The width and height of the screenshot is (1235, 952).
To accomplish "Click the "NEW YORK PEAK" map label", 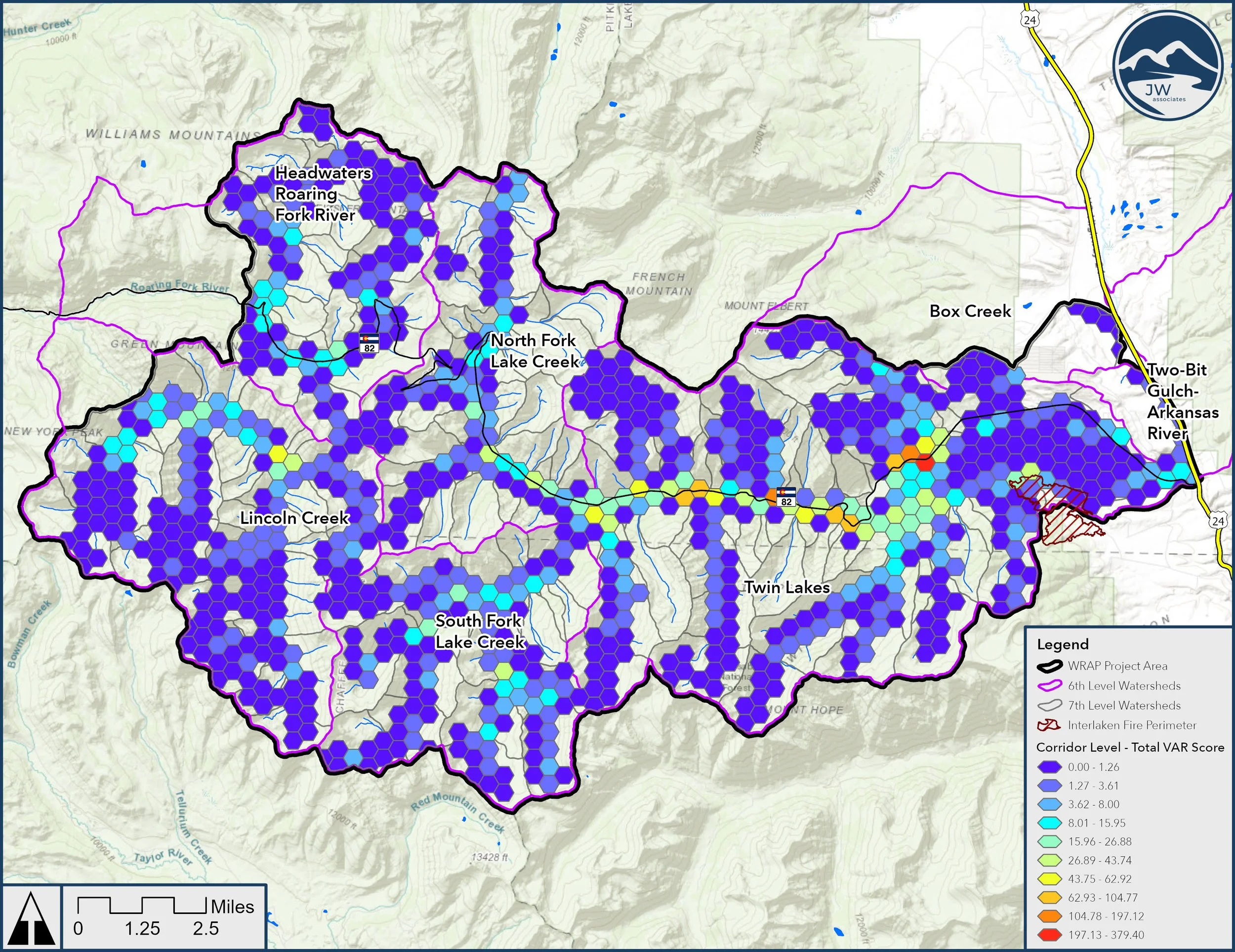I will click(54, 432).
